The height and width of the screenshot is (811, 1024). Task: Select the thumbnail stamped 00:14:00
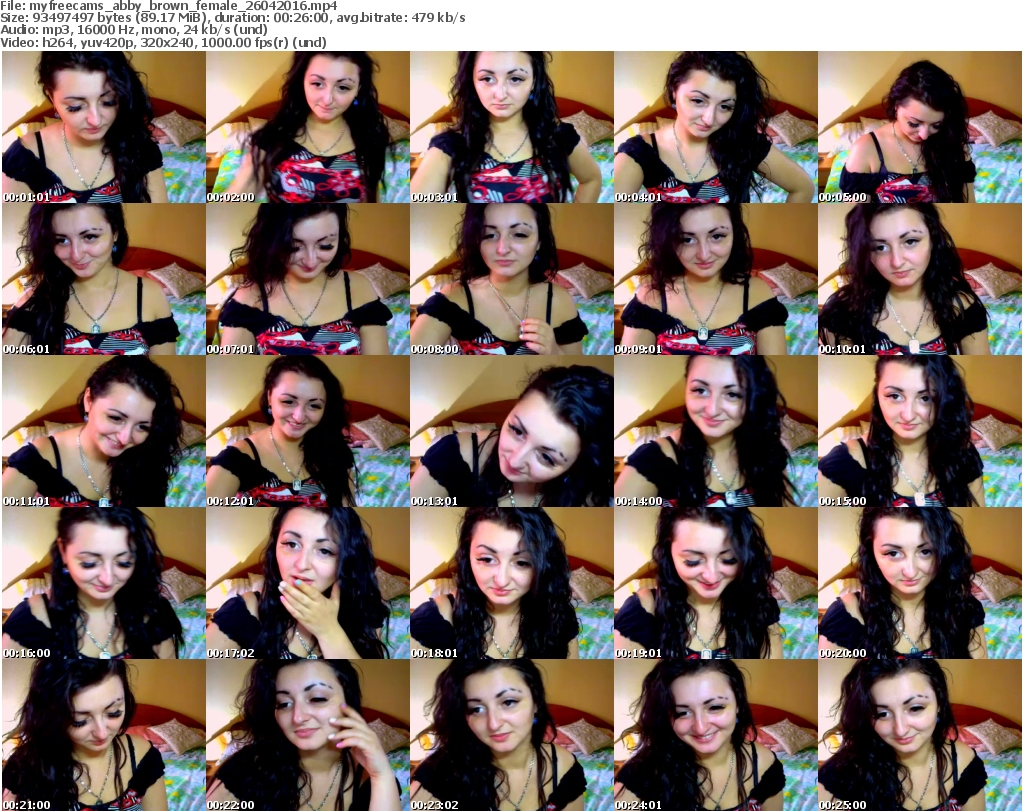pos(716,431)
